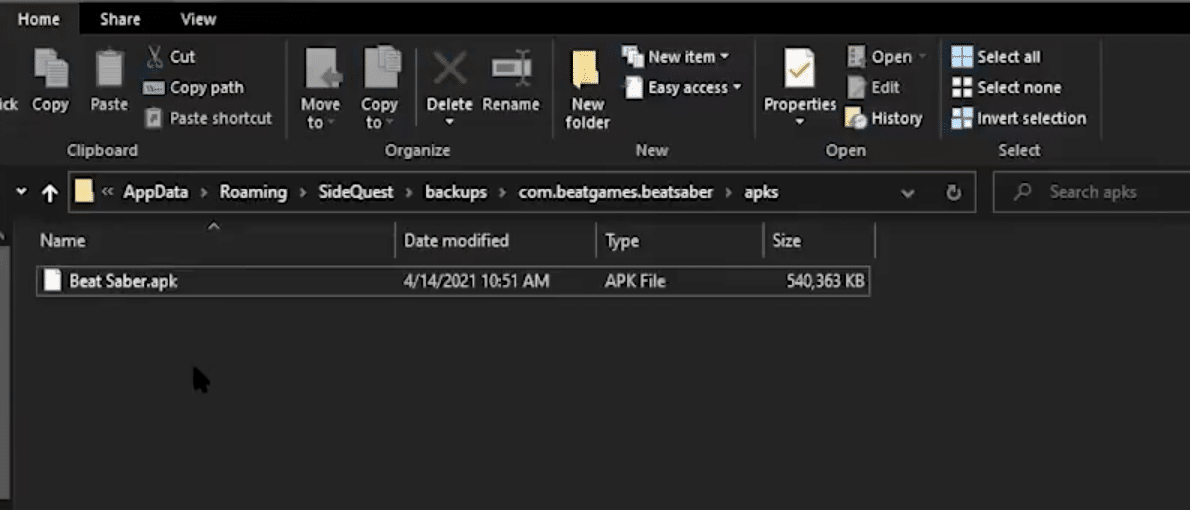Go up one folder level
The image size is (1190, 510).
[50, 193]
